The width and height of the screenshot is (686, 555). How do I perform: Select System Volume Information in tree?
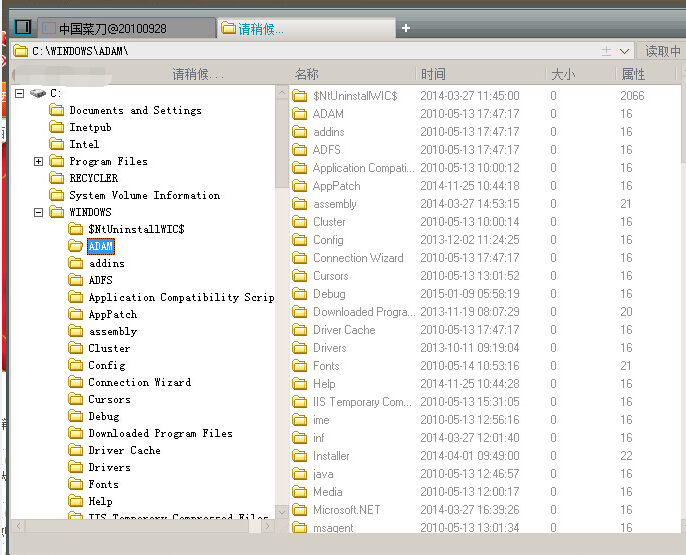click(x=144, y=195)
